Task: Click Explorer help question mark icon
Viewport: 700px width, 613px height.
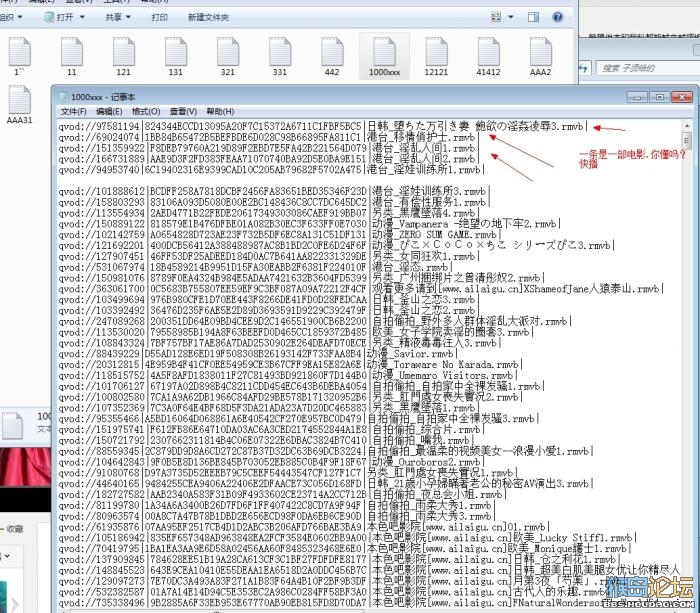Action: click(x=557, y=17)
